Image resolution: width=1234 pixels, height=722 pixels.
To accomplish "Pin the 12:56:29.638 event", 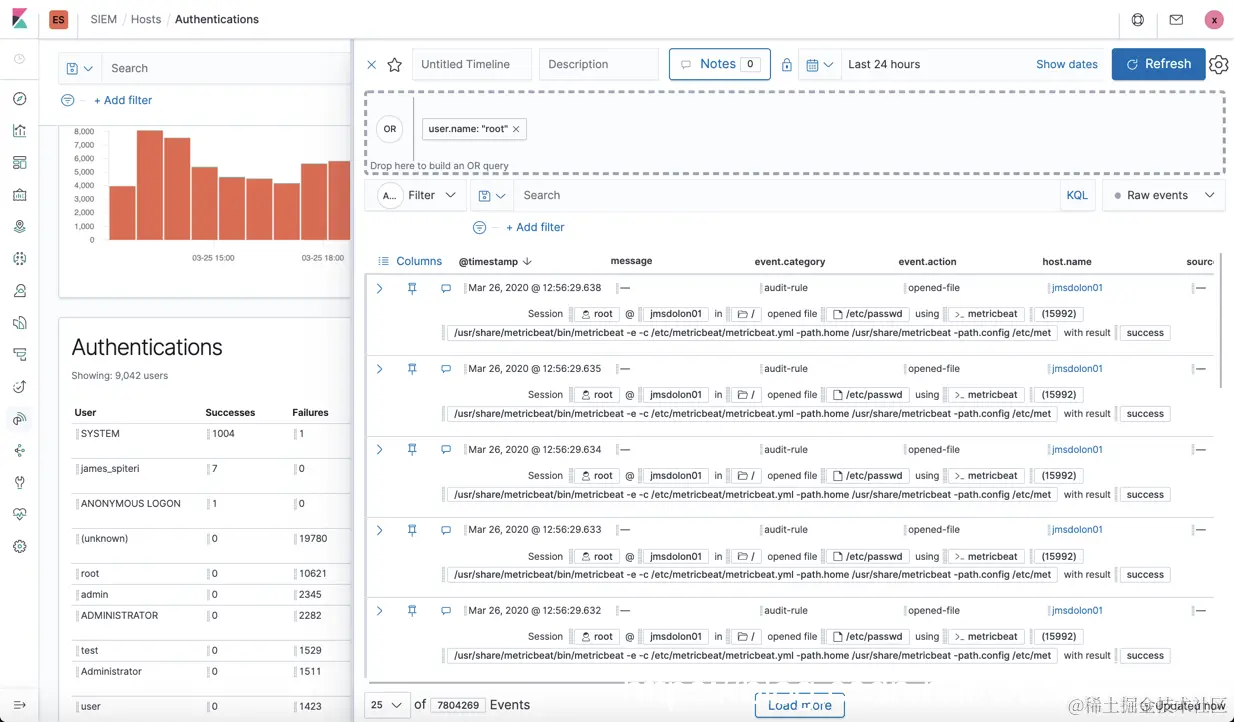I will pos(412,288).
